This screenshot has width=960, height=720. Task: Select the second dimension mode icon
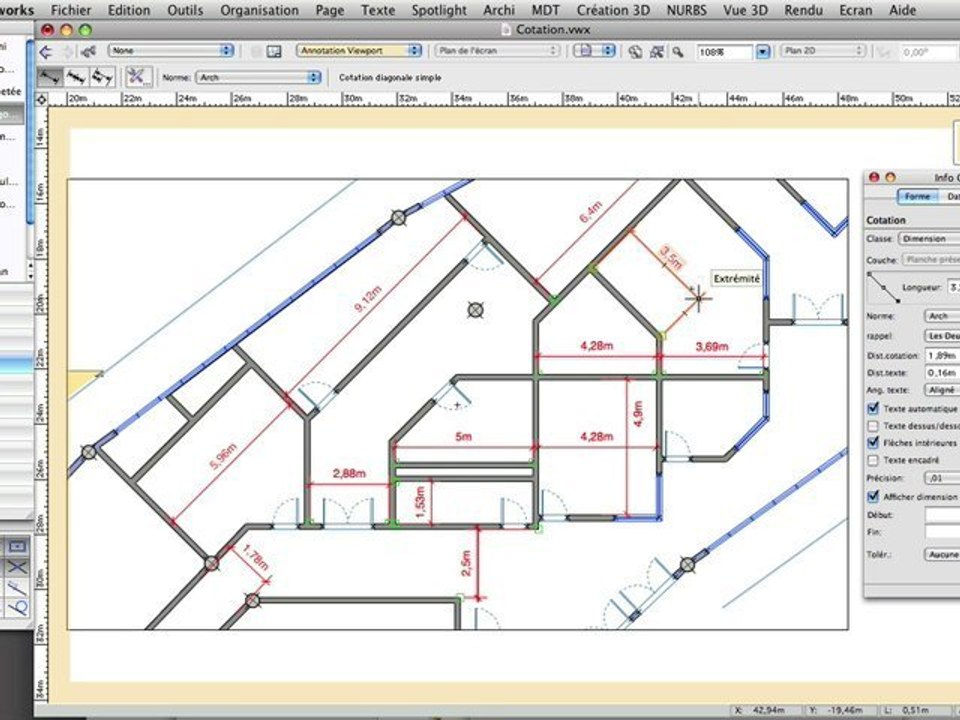click(76, 77)
